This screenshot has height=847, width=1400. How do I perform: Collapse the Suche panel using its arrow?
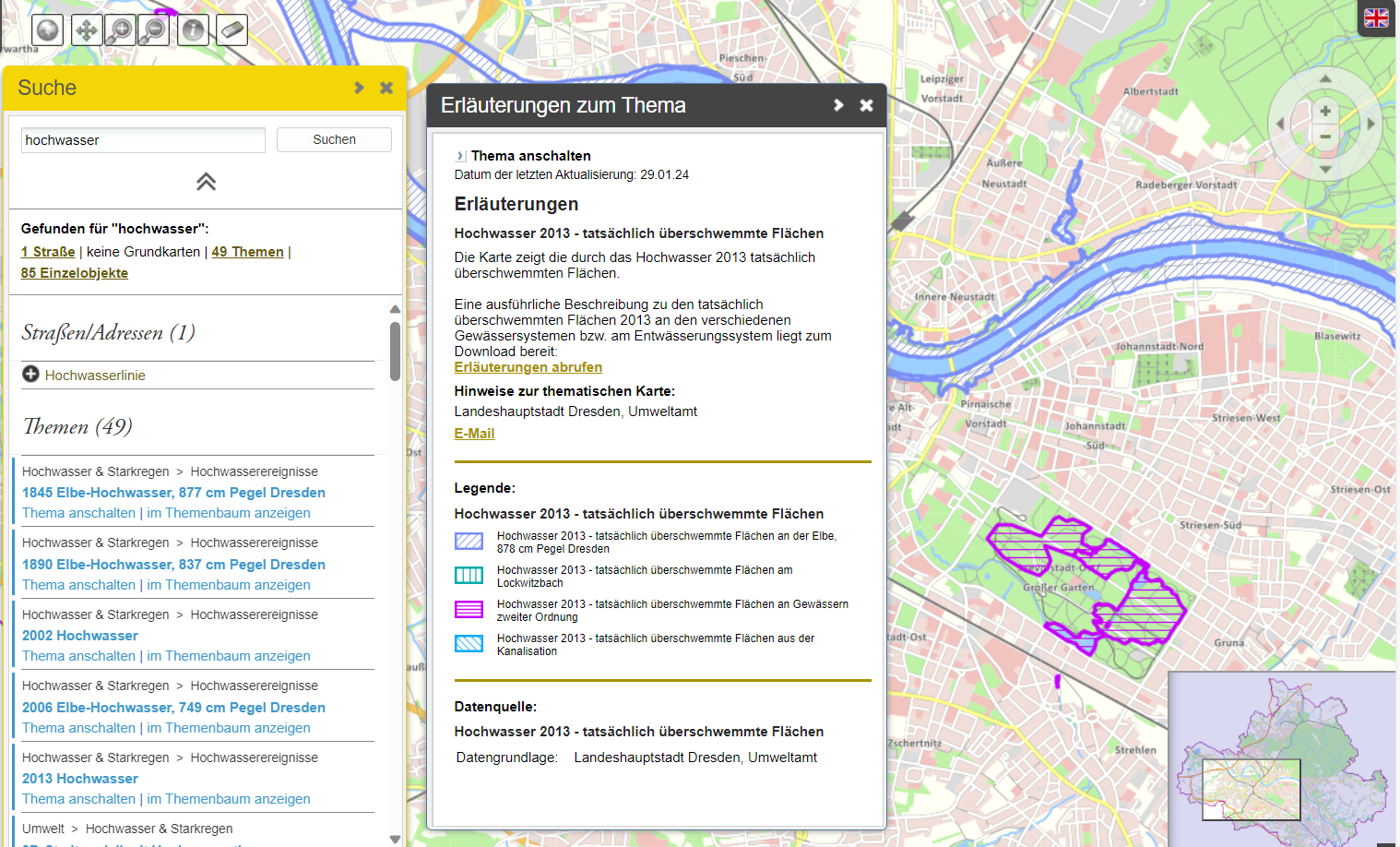359,88
